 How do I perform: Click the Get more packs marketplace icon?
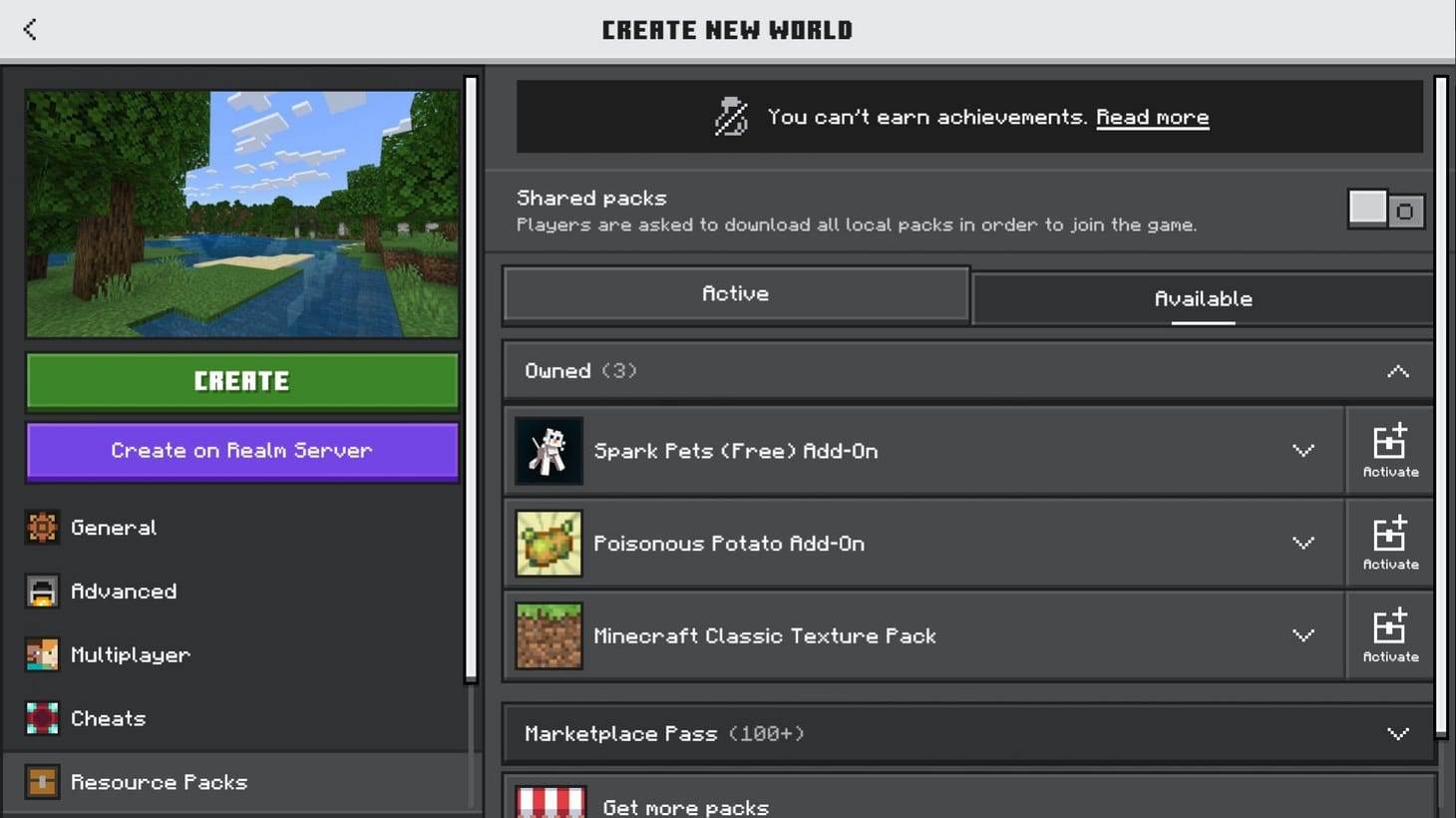coord(548,801)
